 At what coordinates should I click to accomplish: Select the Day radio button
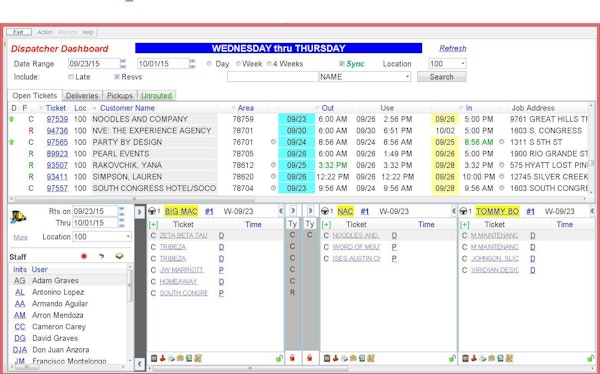(209, 64)
